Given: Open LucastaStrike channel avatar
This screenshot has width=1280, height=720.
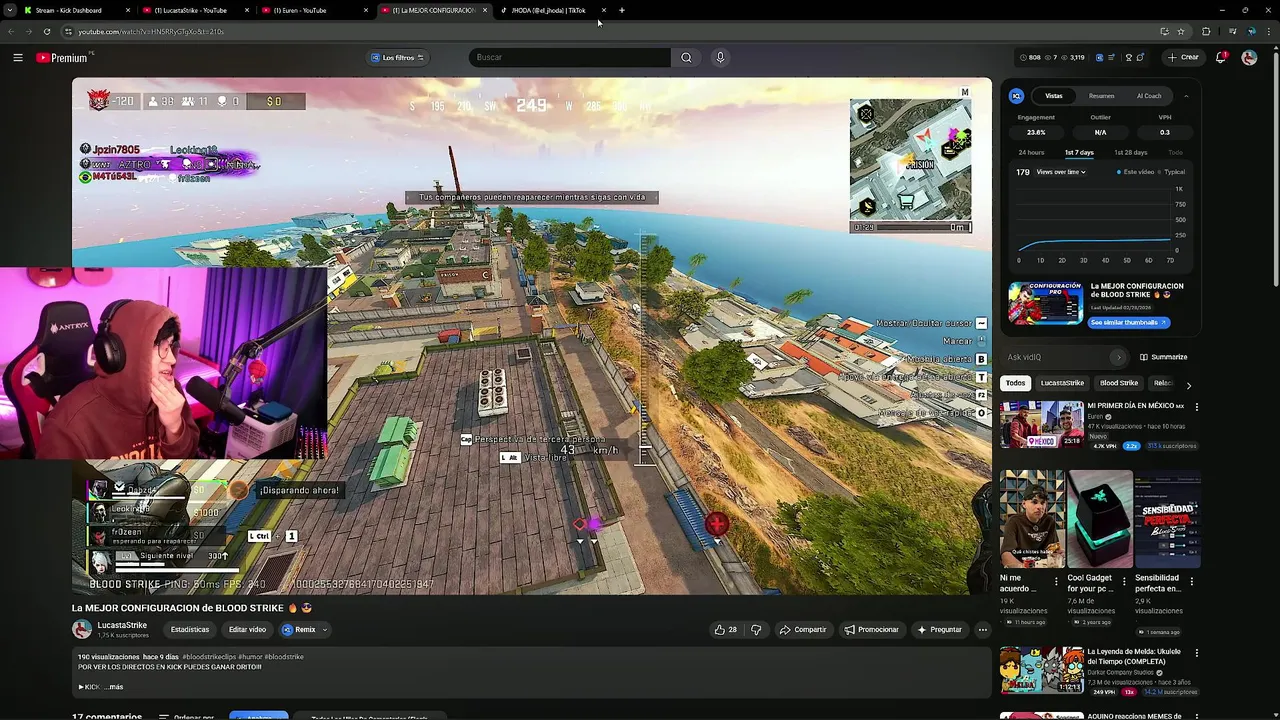Looking at the screenshot, I should coord(82,629).
